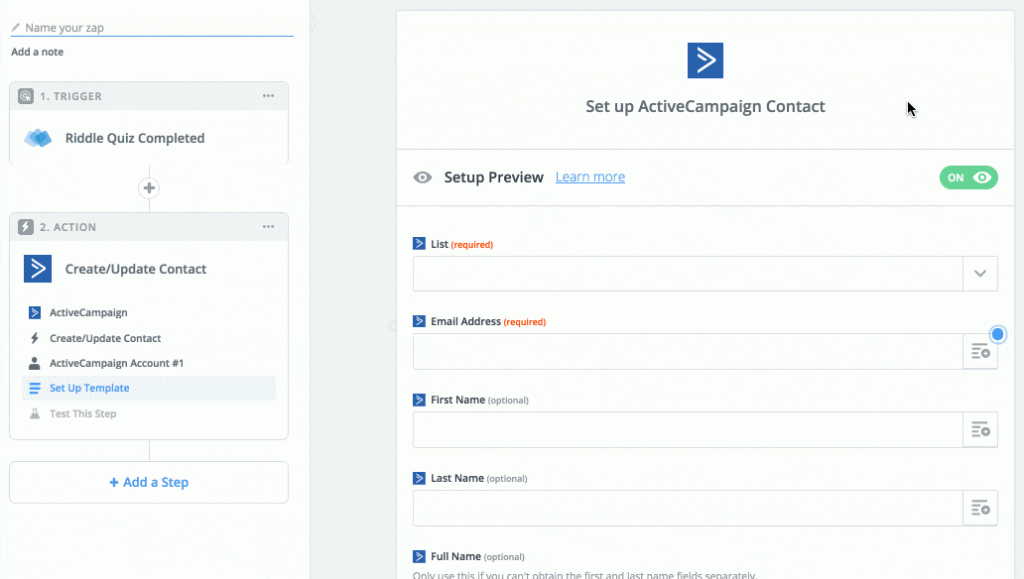The height and width of the screenshot is (579, 1024).
Task: Click the insert-field icon for First Name
Action: coord(980,430)
